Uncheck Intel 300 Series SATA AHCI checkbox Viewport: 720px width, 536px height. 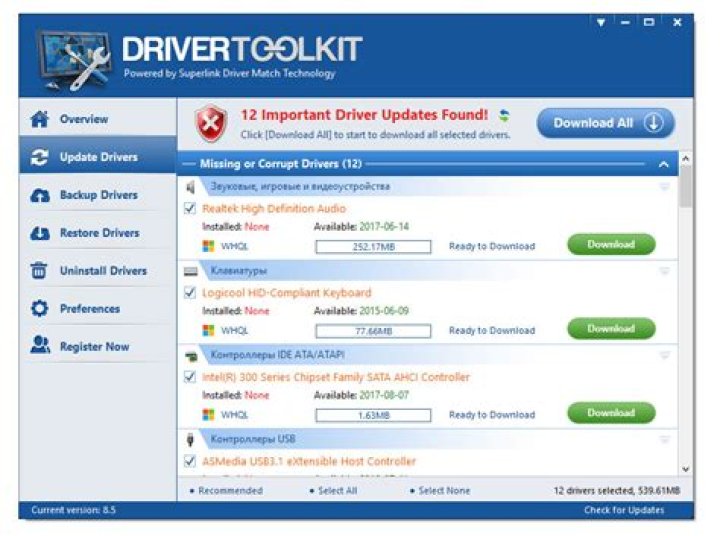190,377
